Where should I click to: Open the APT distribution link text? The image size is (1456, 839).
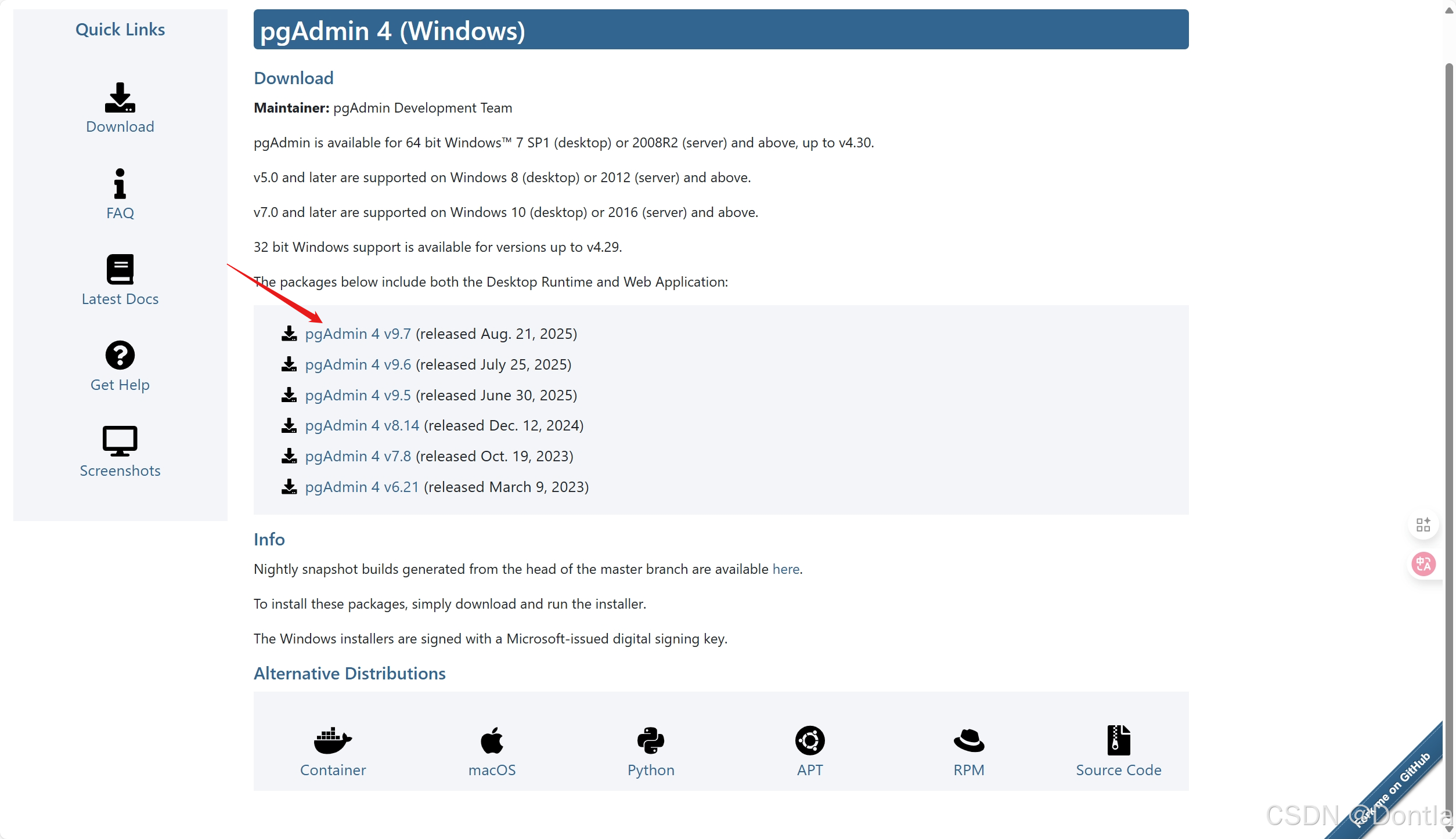[810, 770]
